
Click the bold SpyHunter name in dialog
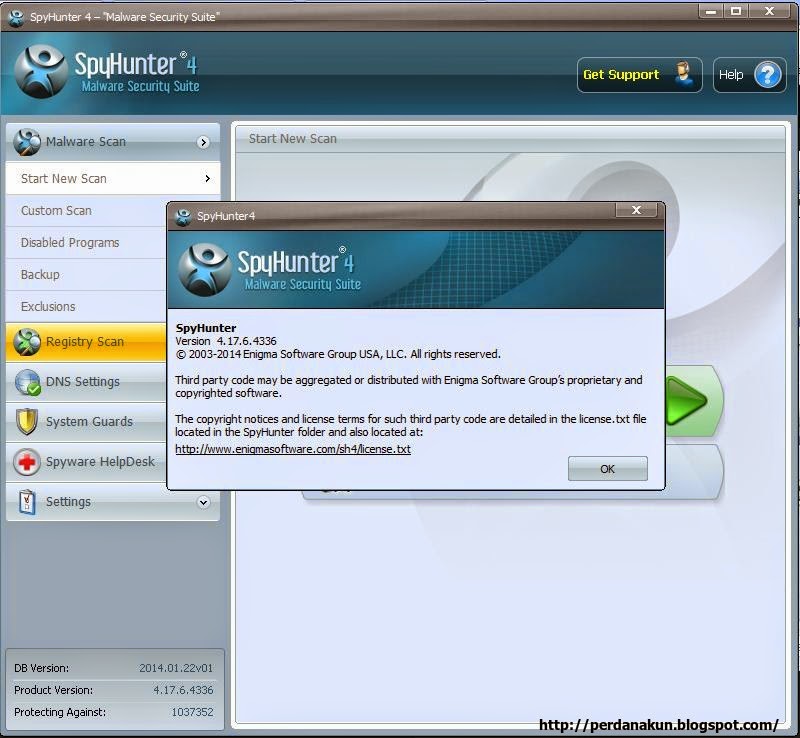206,328
